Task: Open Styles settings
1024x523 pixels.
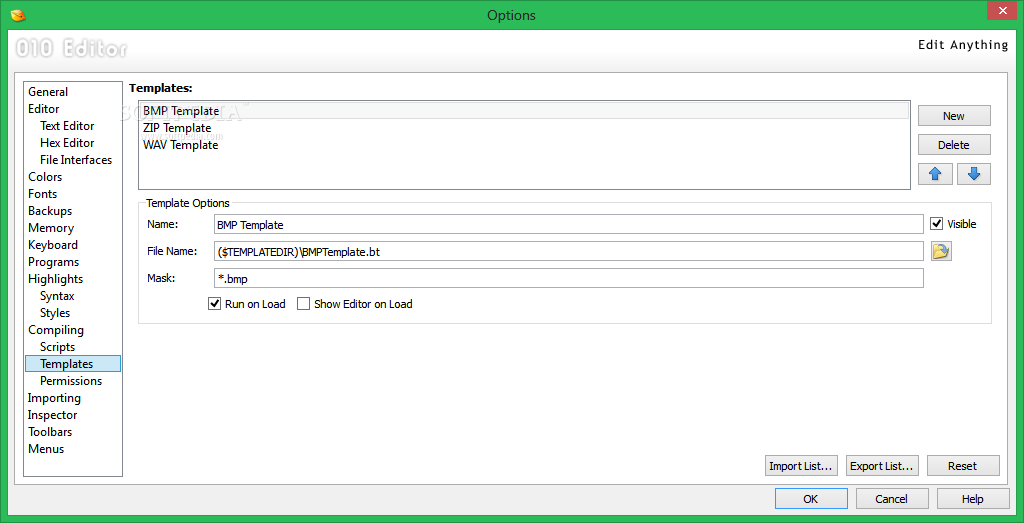Action: [55, 313]
